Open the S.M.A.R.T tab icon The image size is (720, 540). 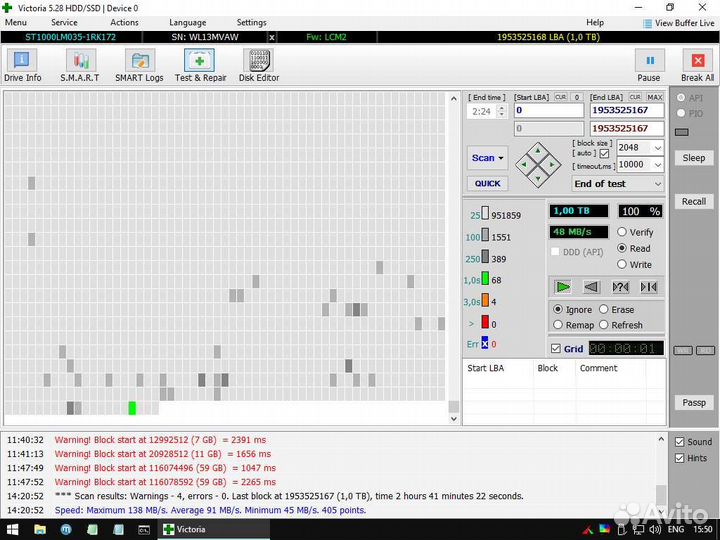pyautogui.click(x=80, y=66)
